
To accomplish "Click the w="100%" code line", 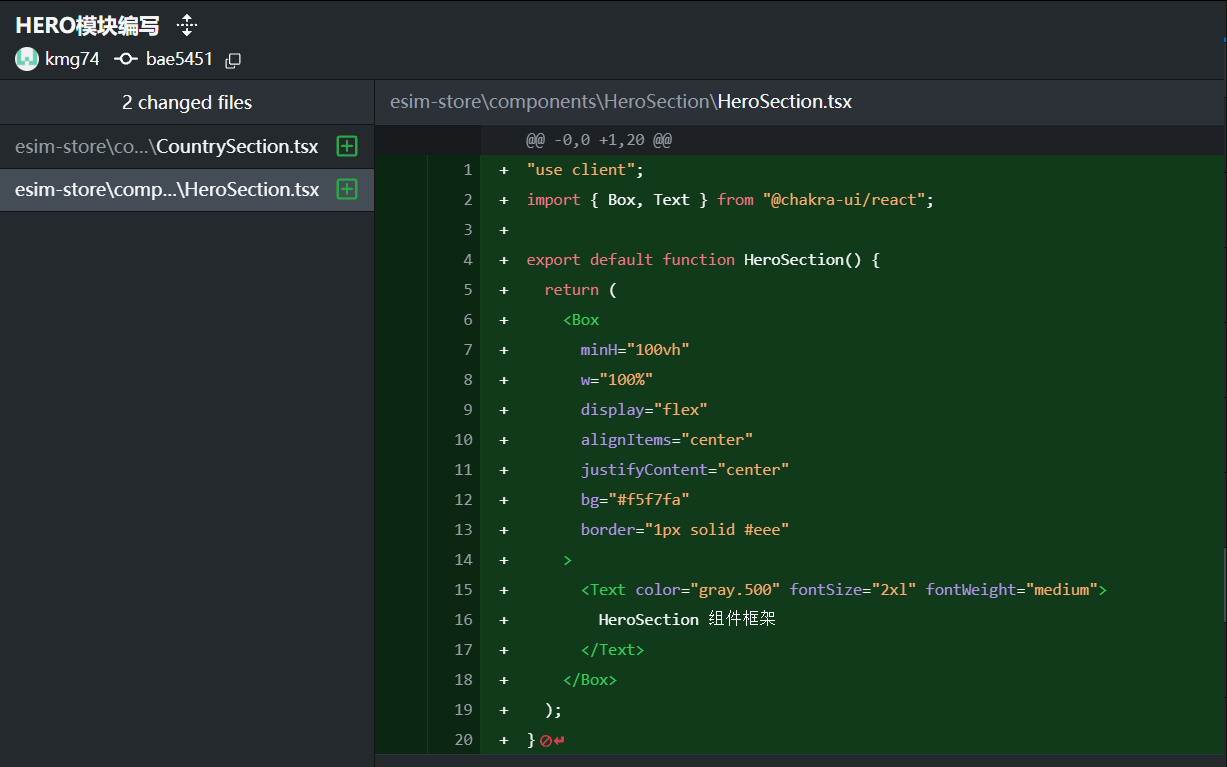I will click(617, 380).
